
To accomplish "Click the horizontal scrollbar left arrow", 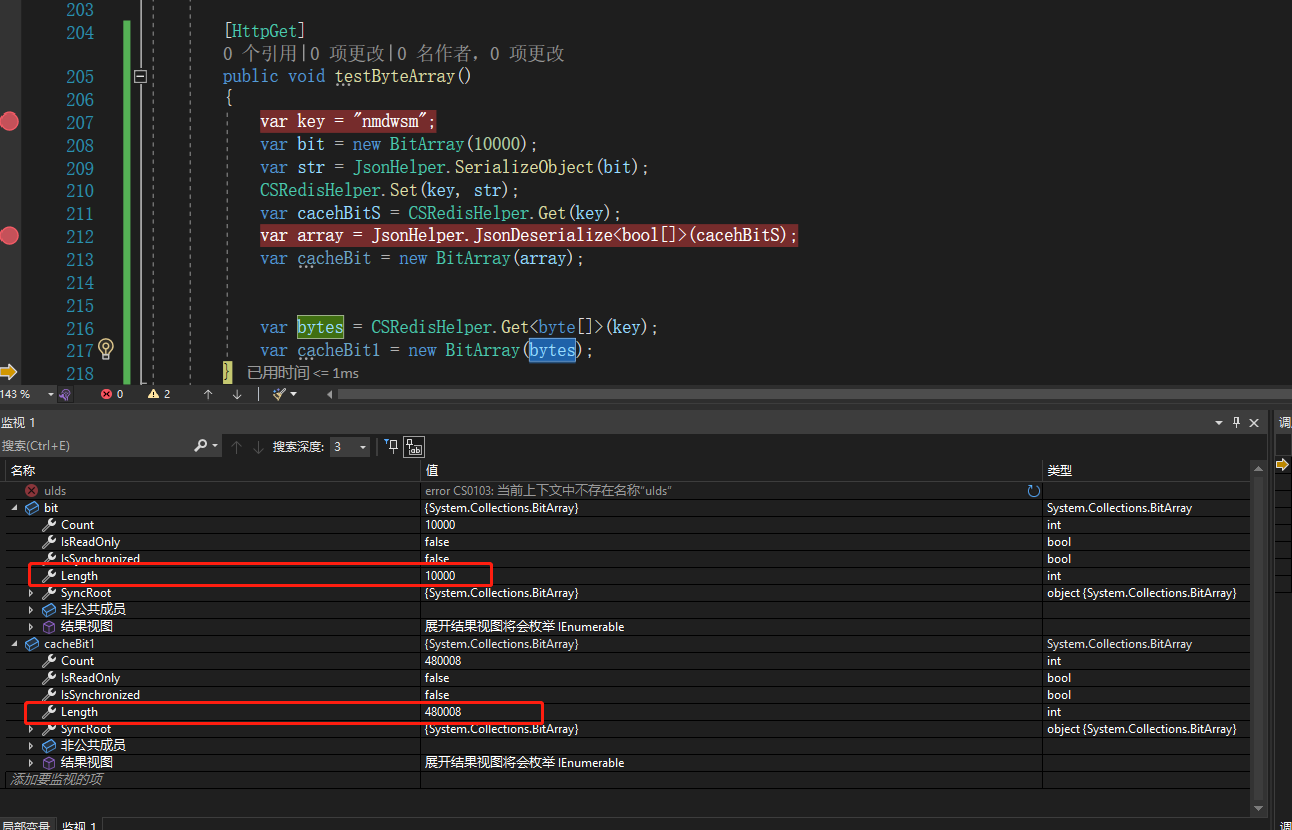I will pos(330,394).
